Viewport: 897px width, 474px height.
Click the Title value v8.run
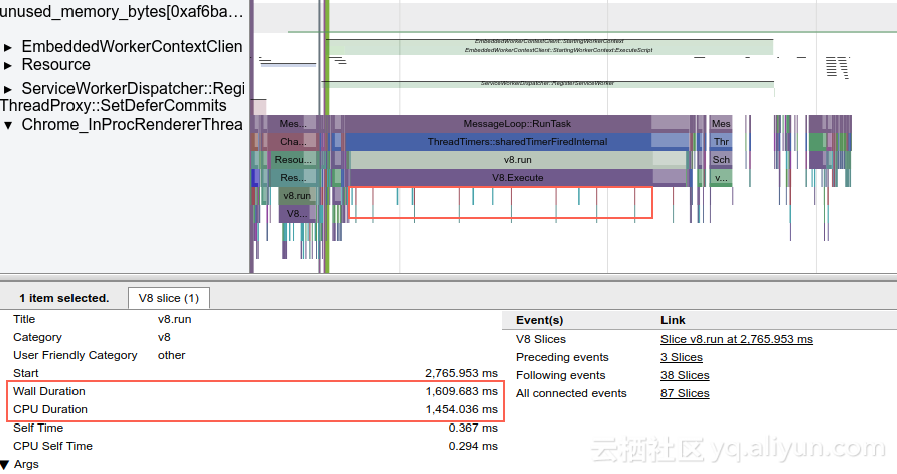tap(174, 319)
